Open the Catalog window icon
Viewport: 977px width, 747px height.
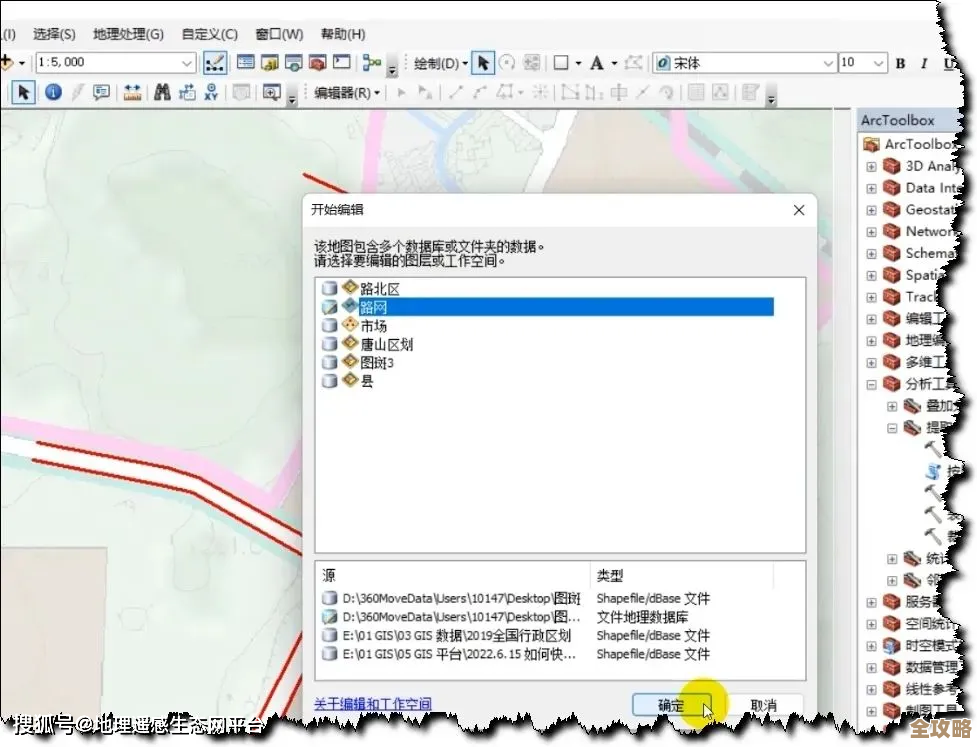coord(268,62)
